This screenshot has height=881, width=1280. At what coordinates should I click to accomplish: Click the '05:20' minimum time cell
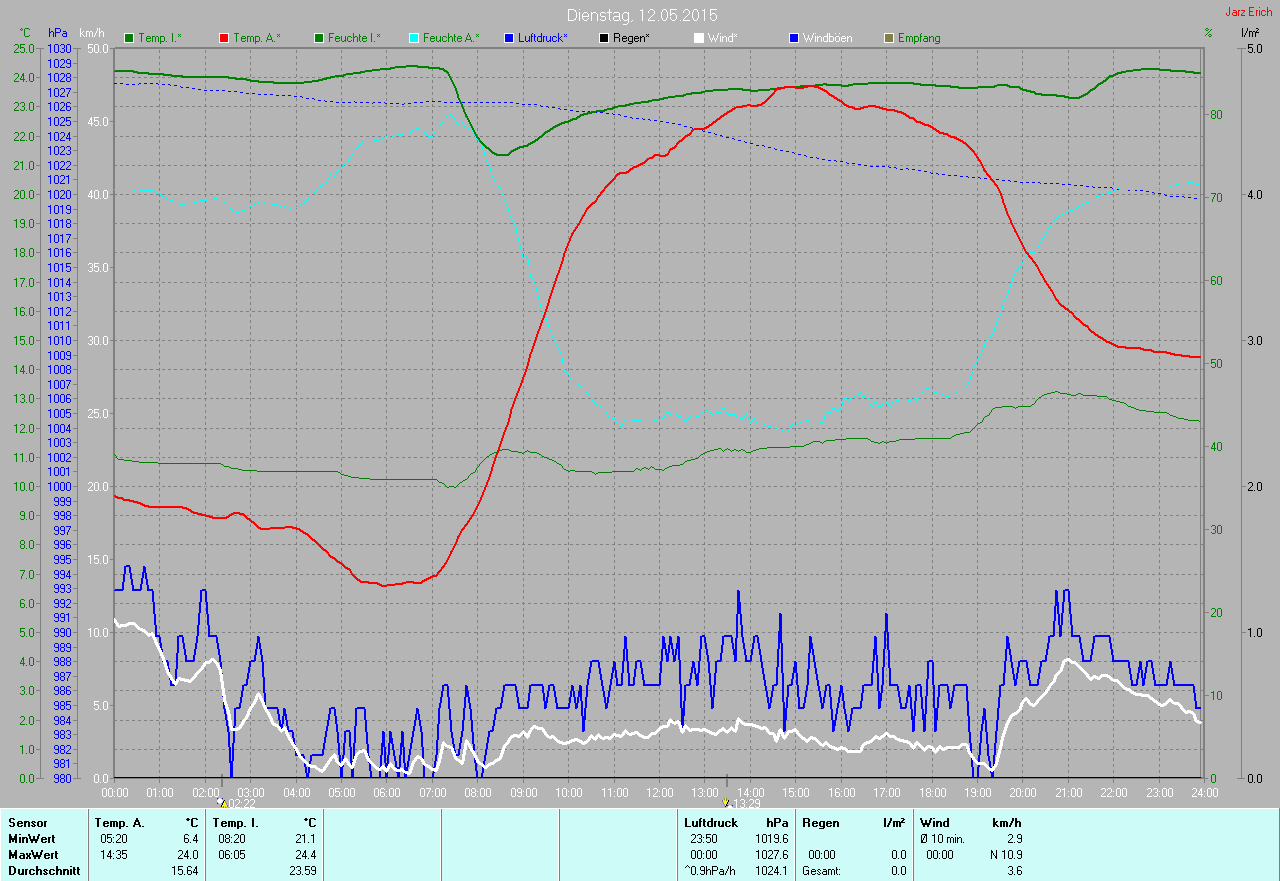(113, 839)
